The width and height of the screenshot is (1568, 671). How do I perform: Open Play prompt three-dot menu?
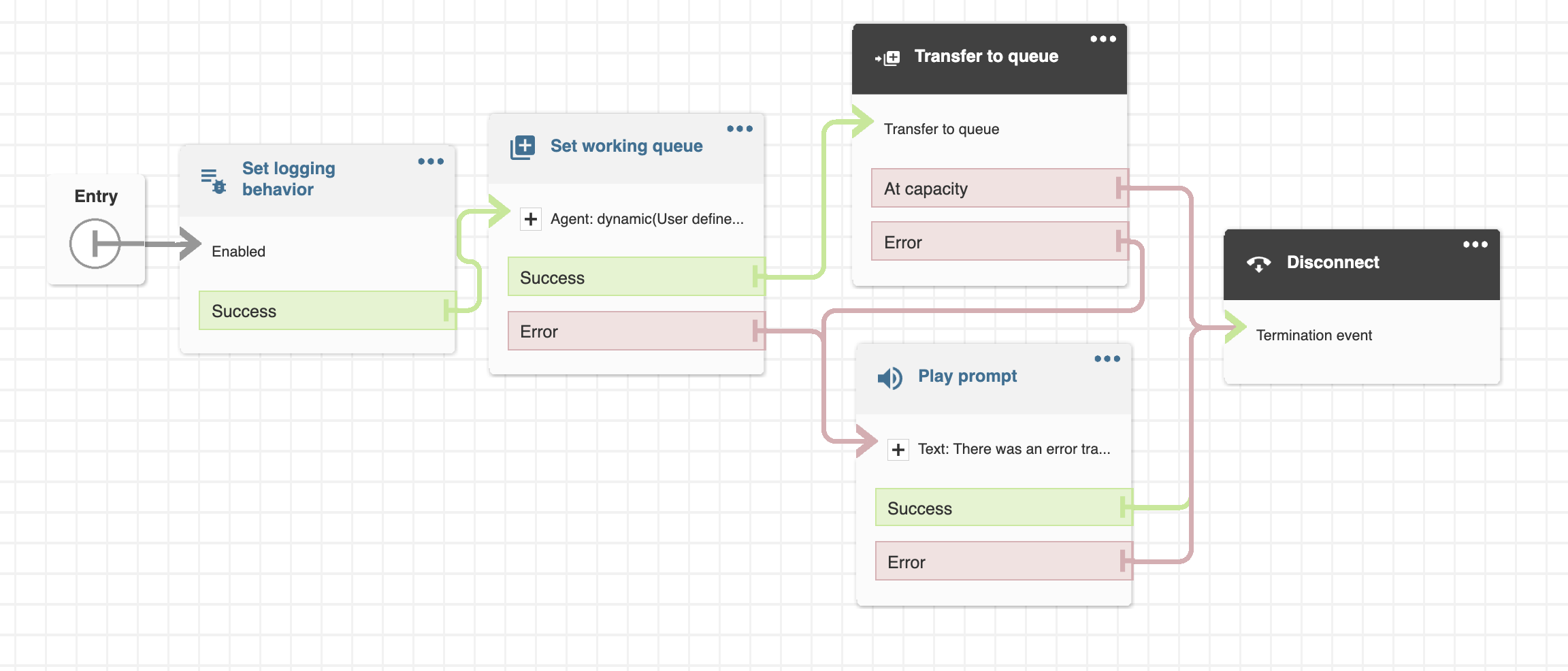pos(1107,359)
